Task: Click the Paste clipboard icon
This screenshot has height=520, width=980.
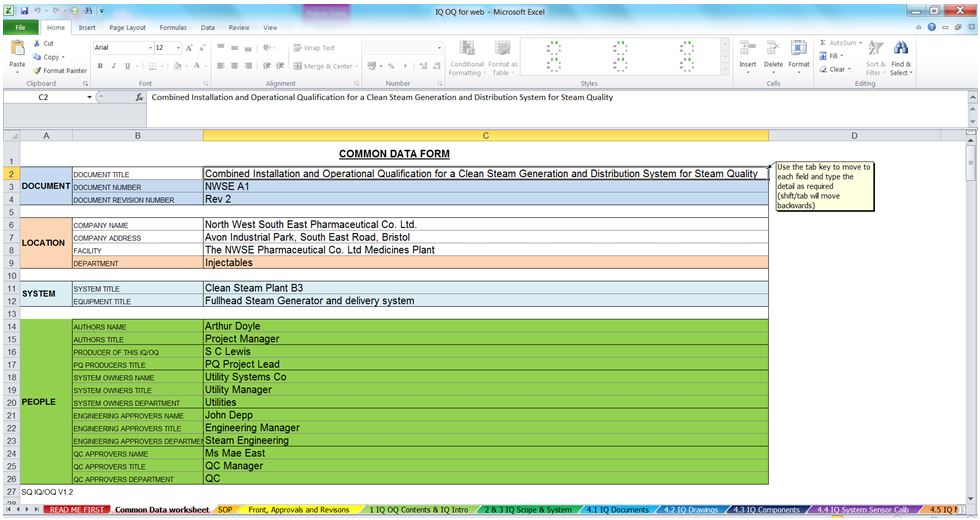Action: pyautogui.click(x=18, y=49)
